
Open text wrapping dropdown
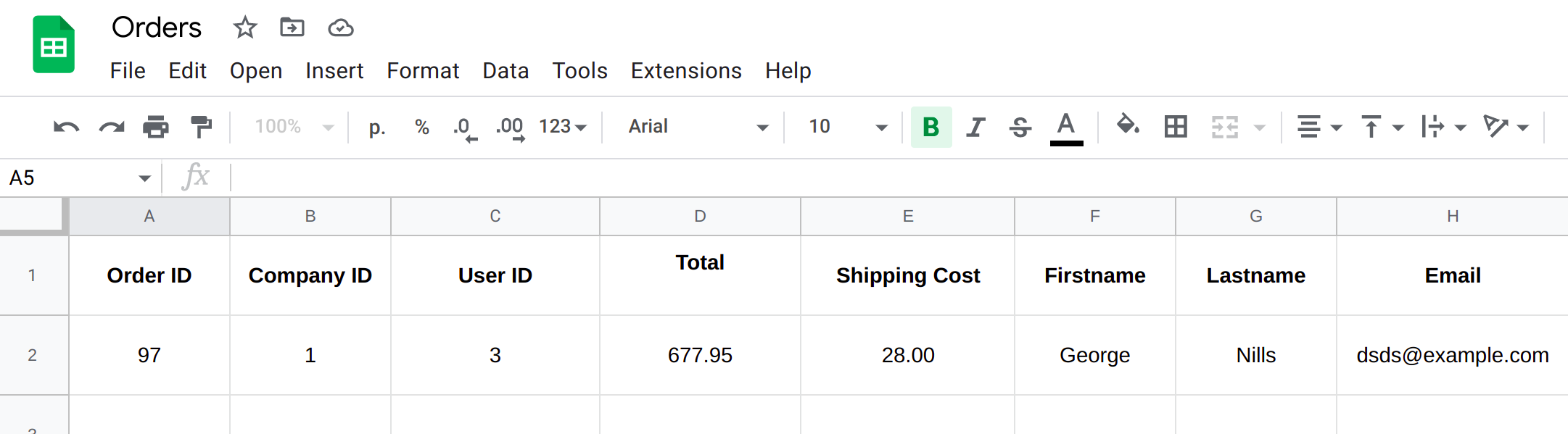click(x=1444, y=127)
